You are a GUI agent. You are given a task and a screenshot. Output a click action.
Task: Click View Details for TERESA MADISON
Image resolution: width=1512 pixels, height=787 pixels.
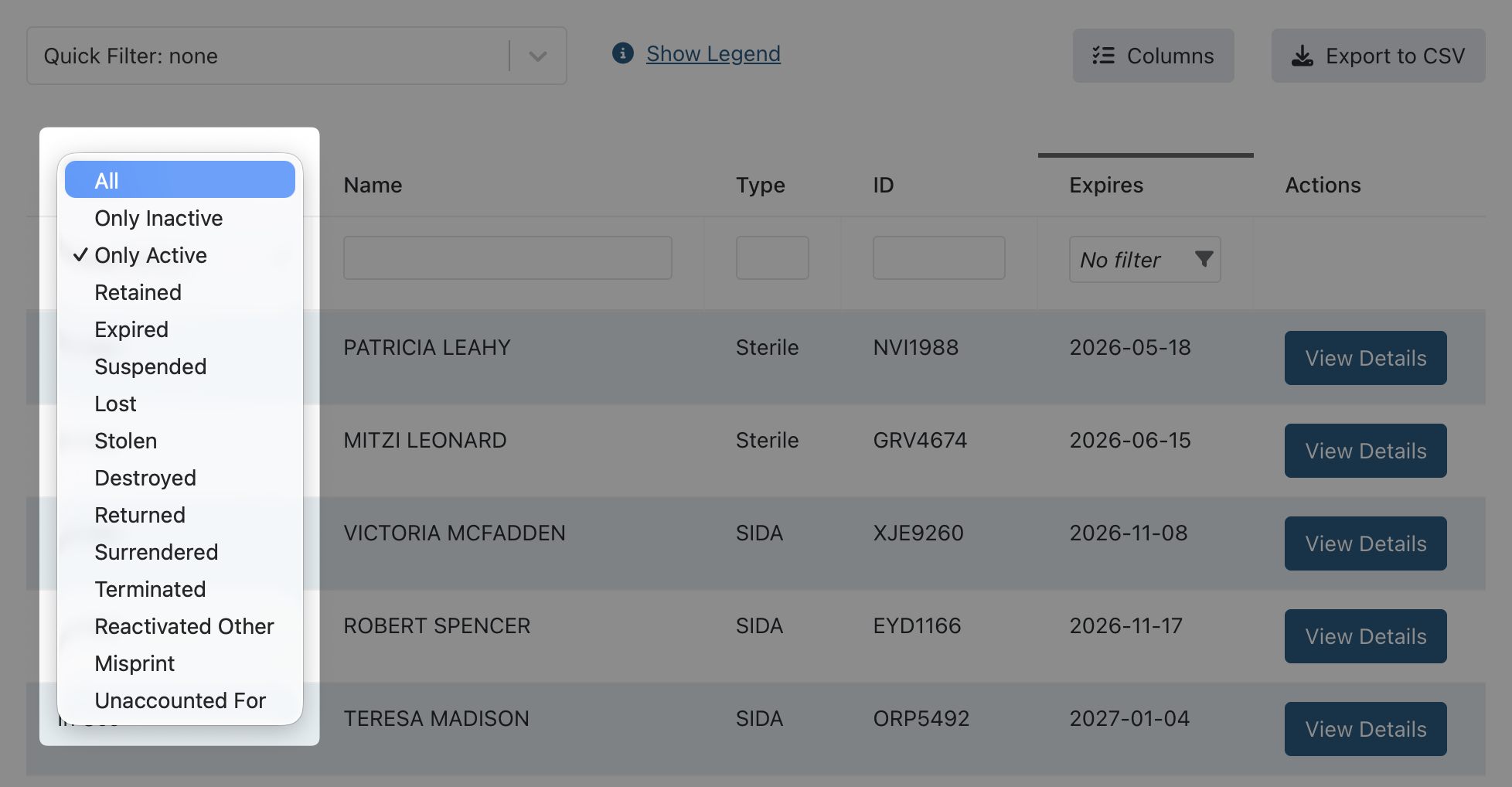click(x=1365, y=729)
